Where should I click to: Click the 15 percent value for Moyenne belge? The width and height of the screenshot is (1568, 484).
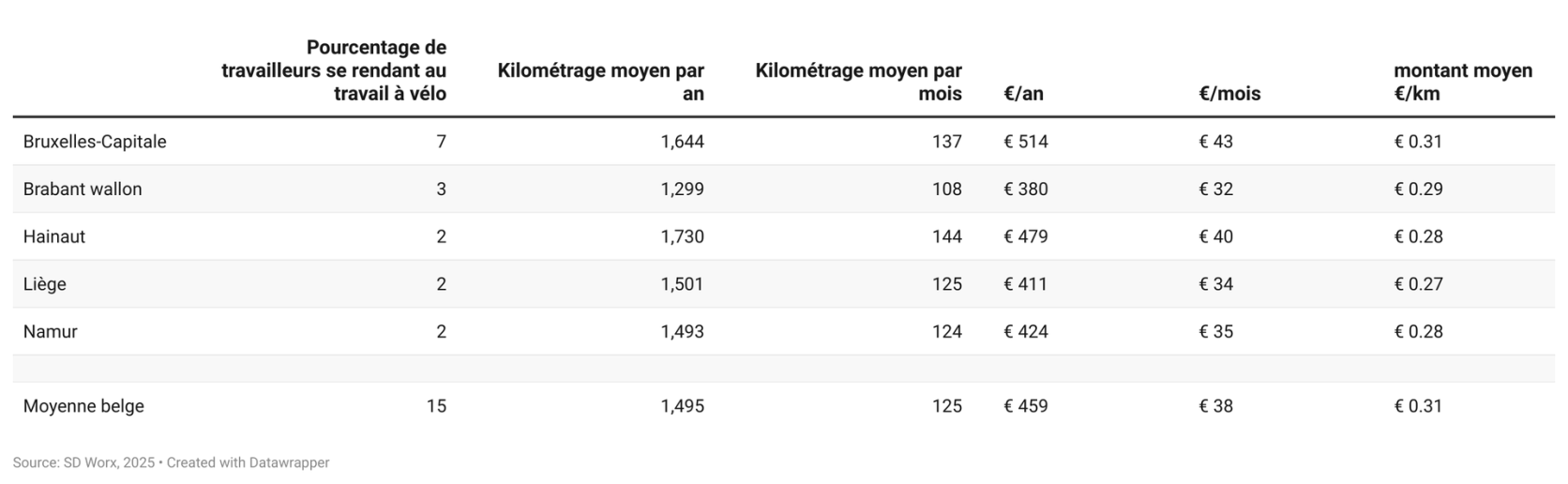pos(436,406)
